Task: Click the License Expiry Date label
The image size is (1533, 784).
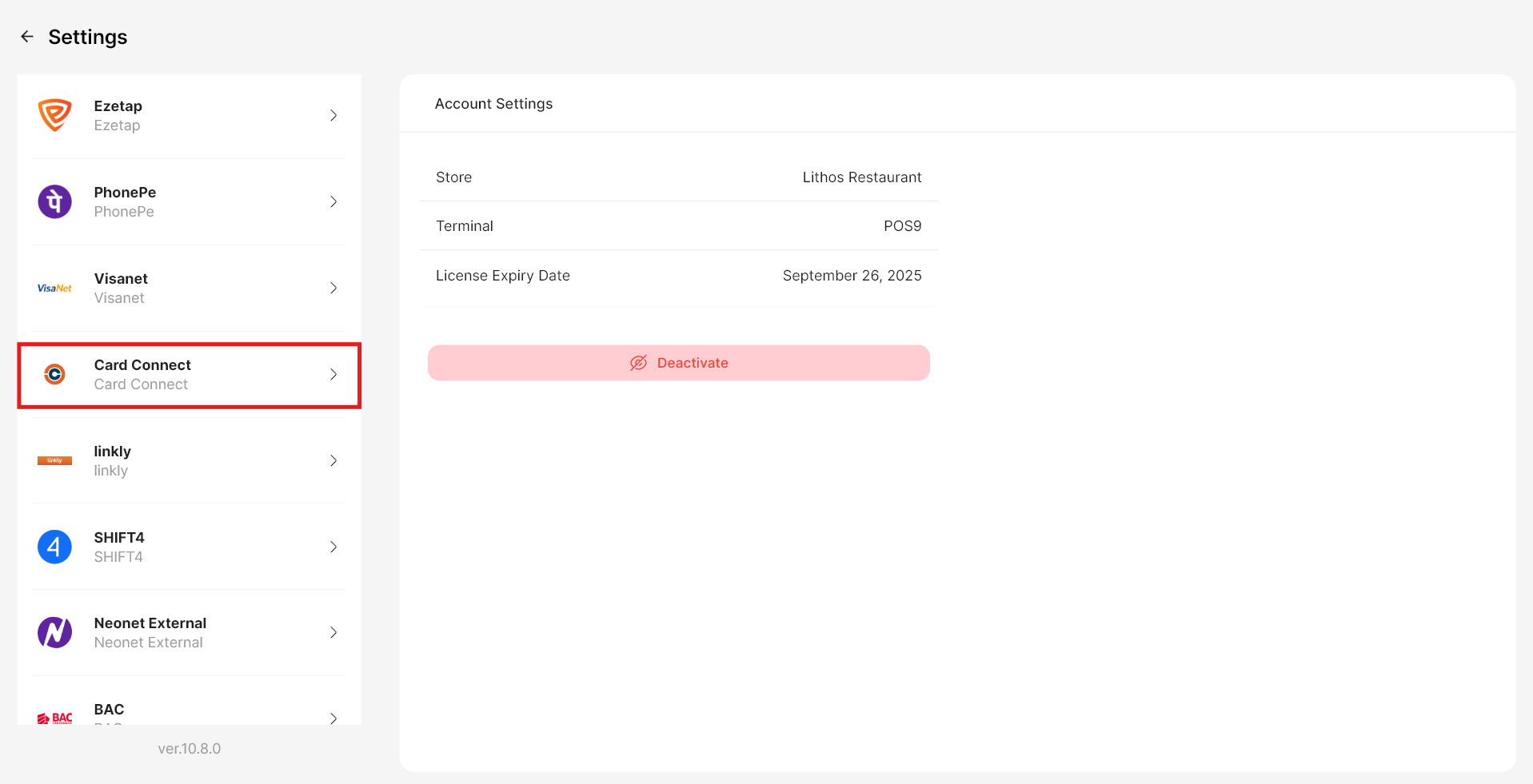Action: coord(503,276)
